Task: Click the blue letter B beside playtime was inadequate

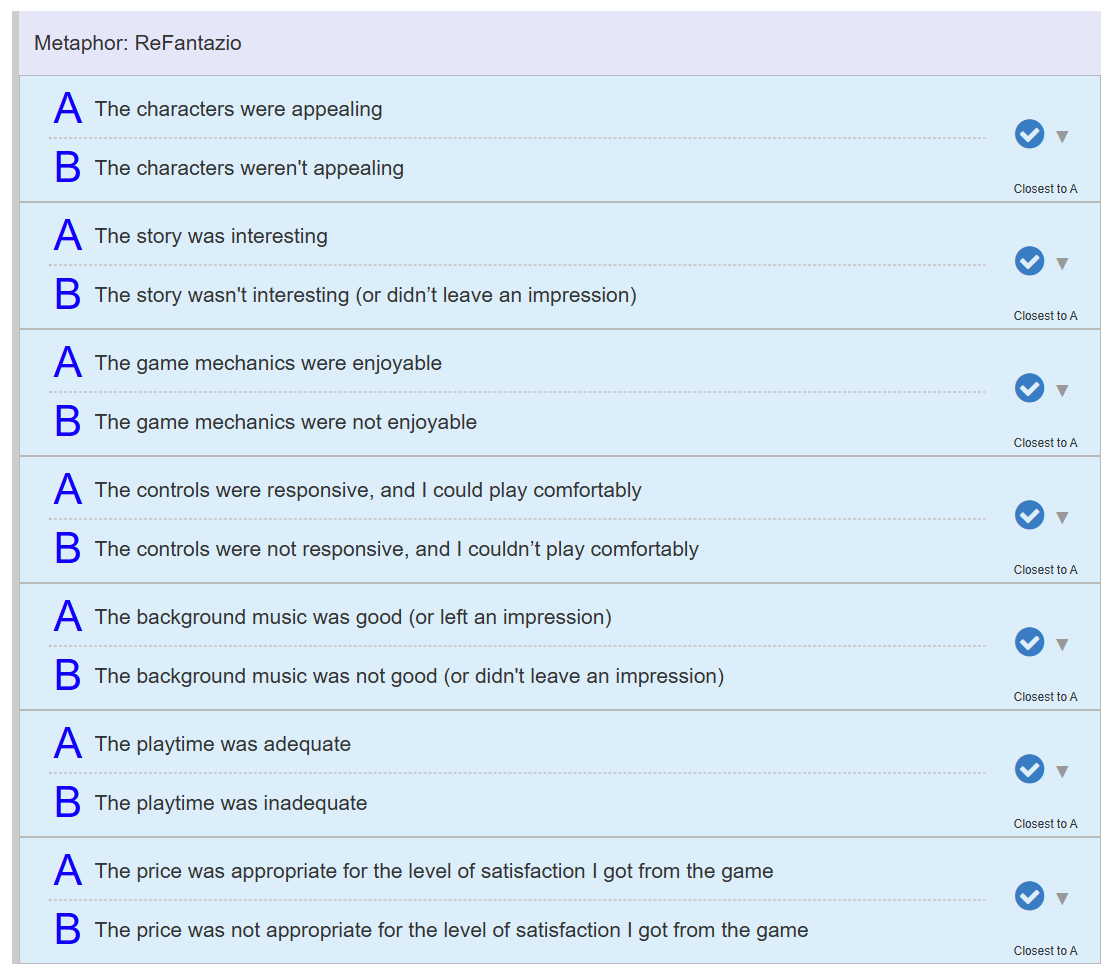Action: (x=68, y=802)
